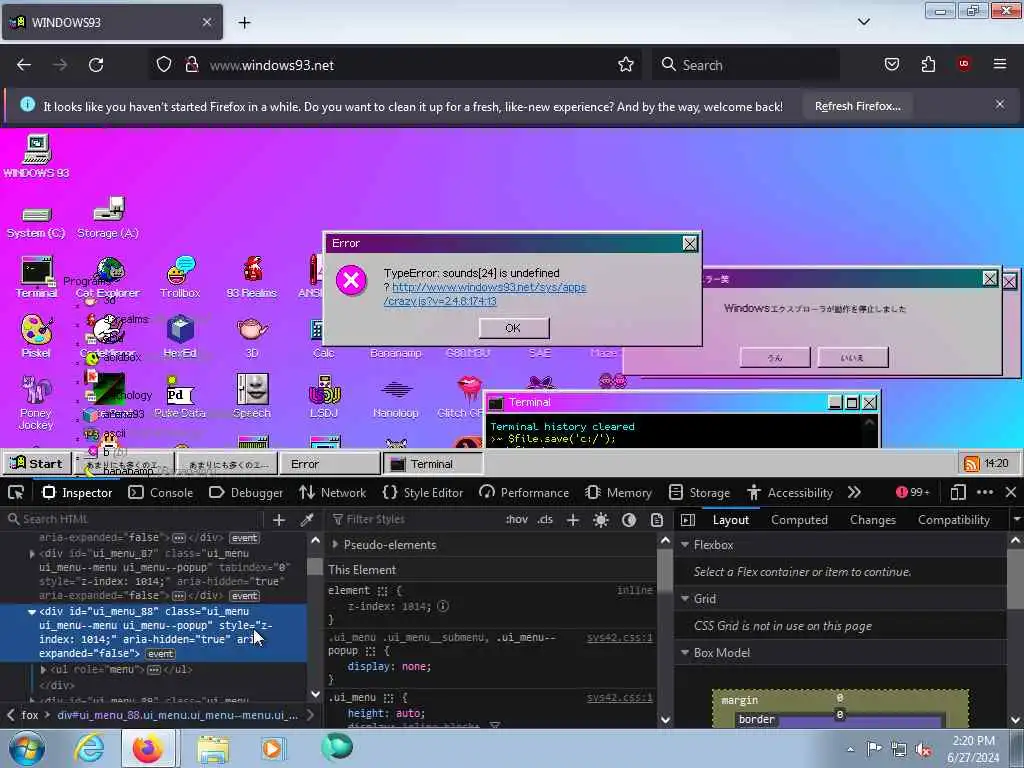The height and width of the screenshot is (768, 1024).
Task: Open Firefox from the Windows taskbar
Action: (x=148, y=748)
